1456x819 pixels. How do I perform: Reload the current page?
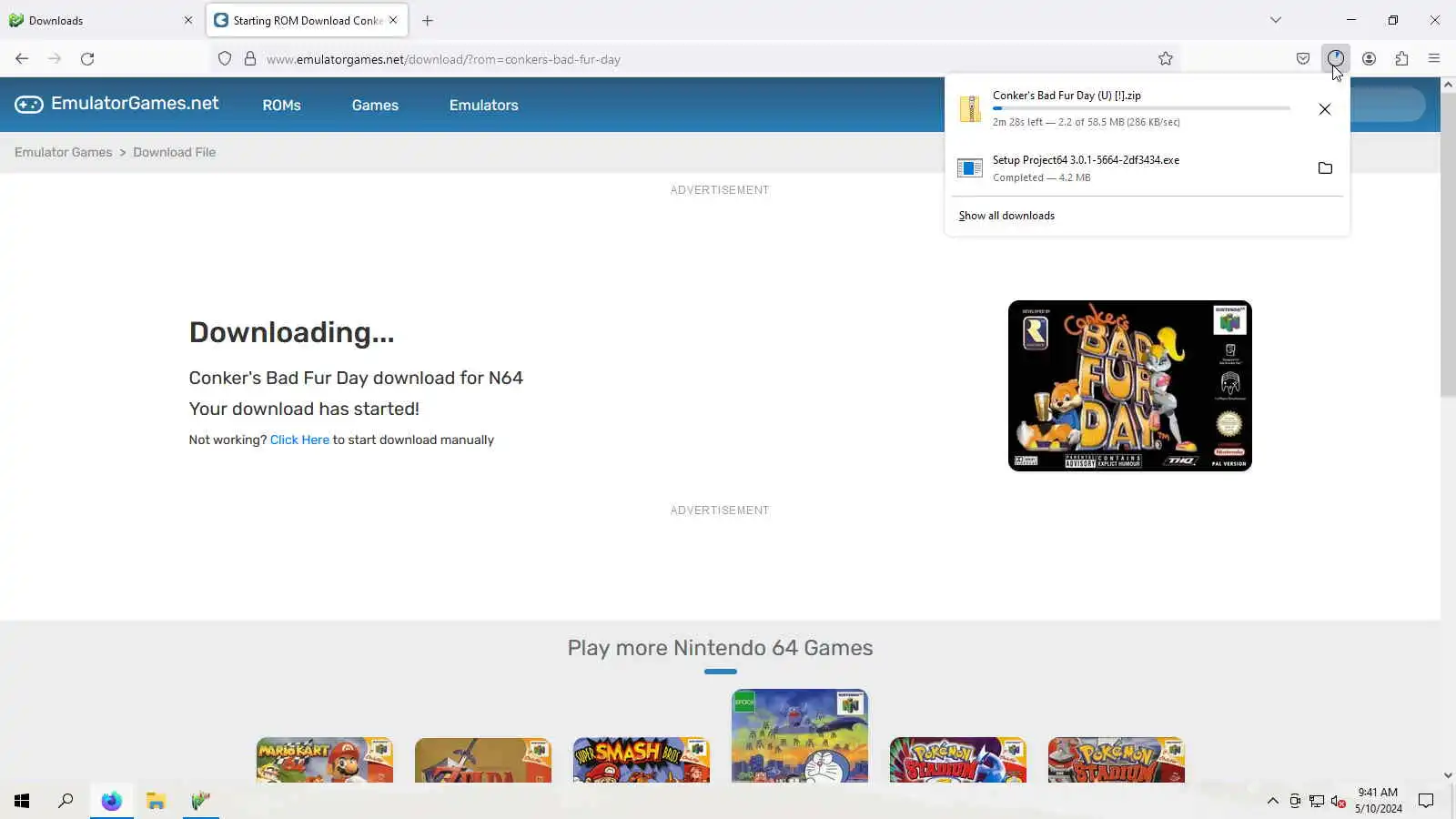[x=87, y=59]
